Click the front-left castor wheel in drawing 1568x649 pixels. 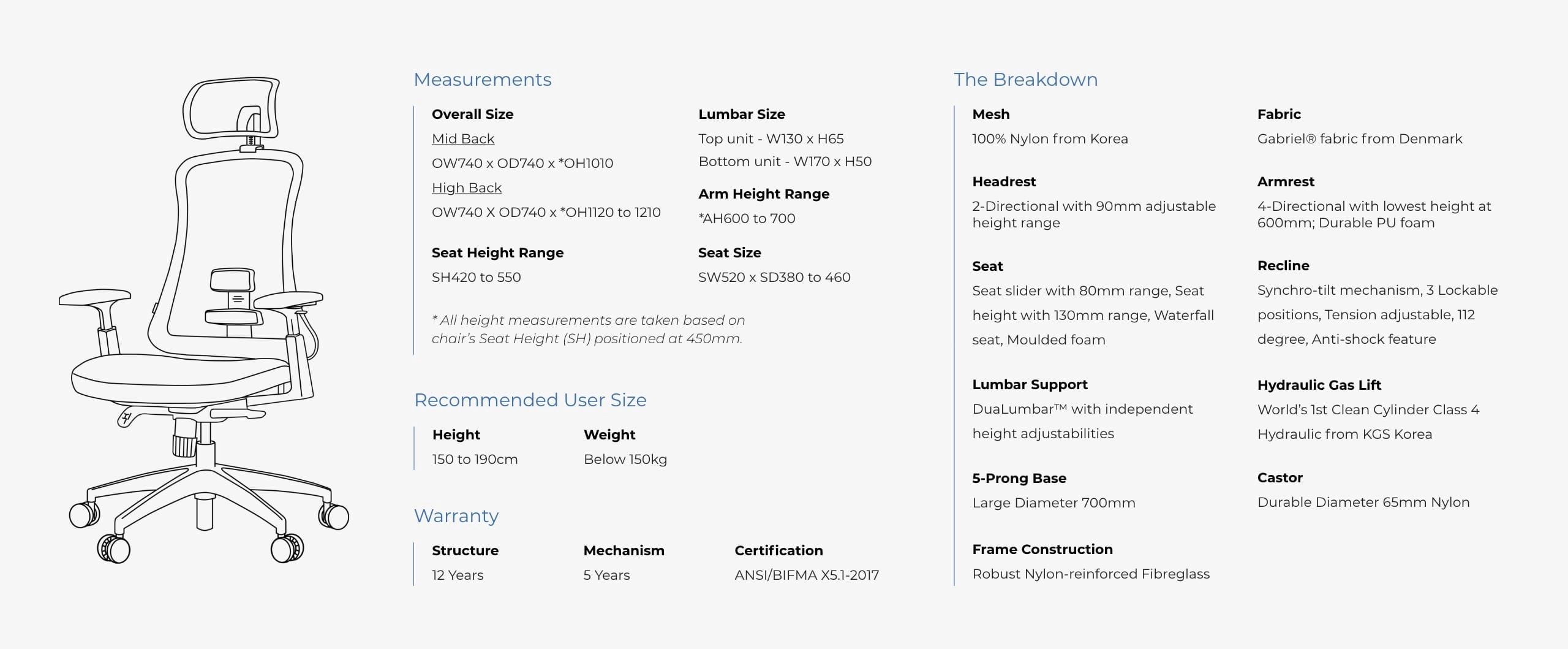coord(113,548)
